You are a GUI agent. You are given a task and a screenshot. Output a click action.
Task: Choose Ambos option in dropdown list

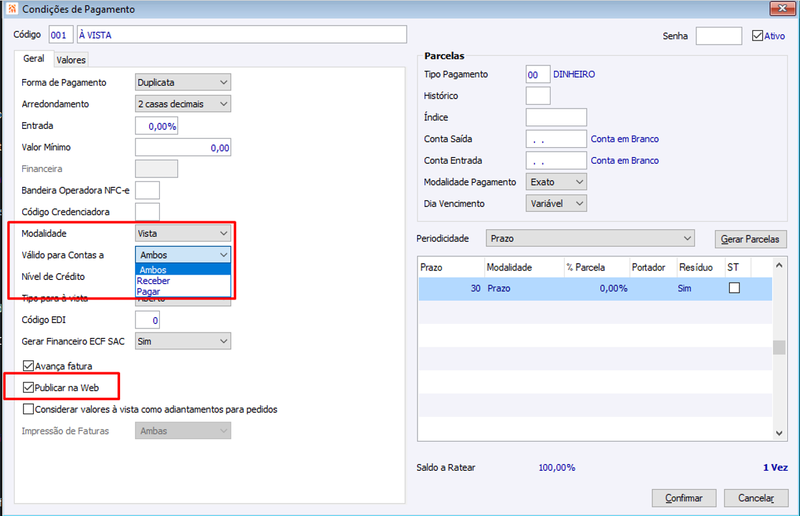point(183,269)
